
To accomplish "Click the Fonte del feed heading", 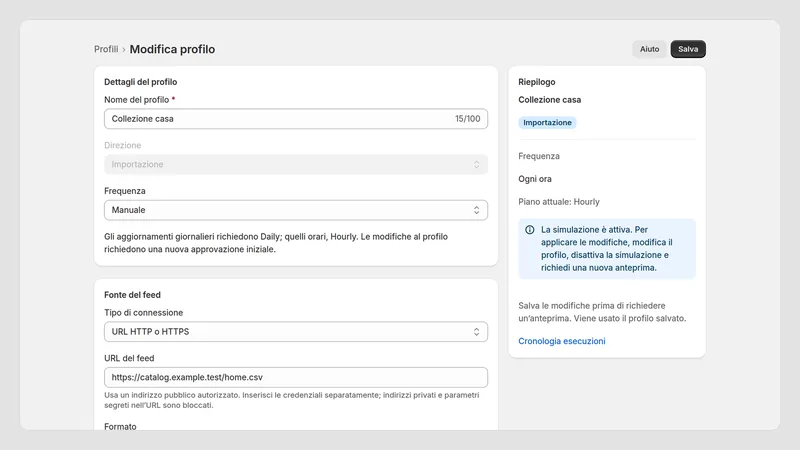I will 133,295.
